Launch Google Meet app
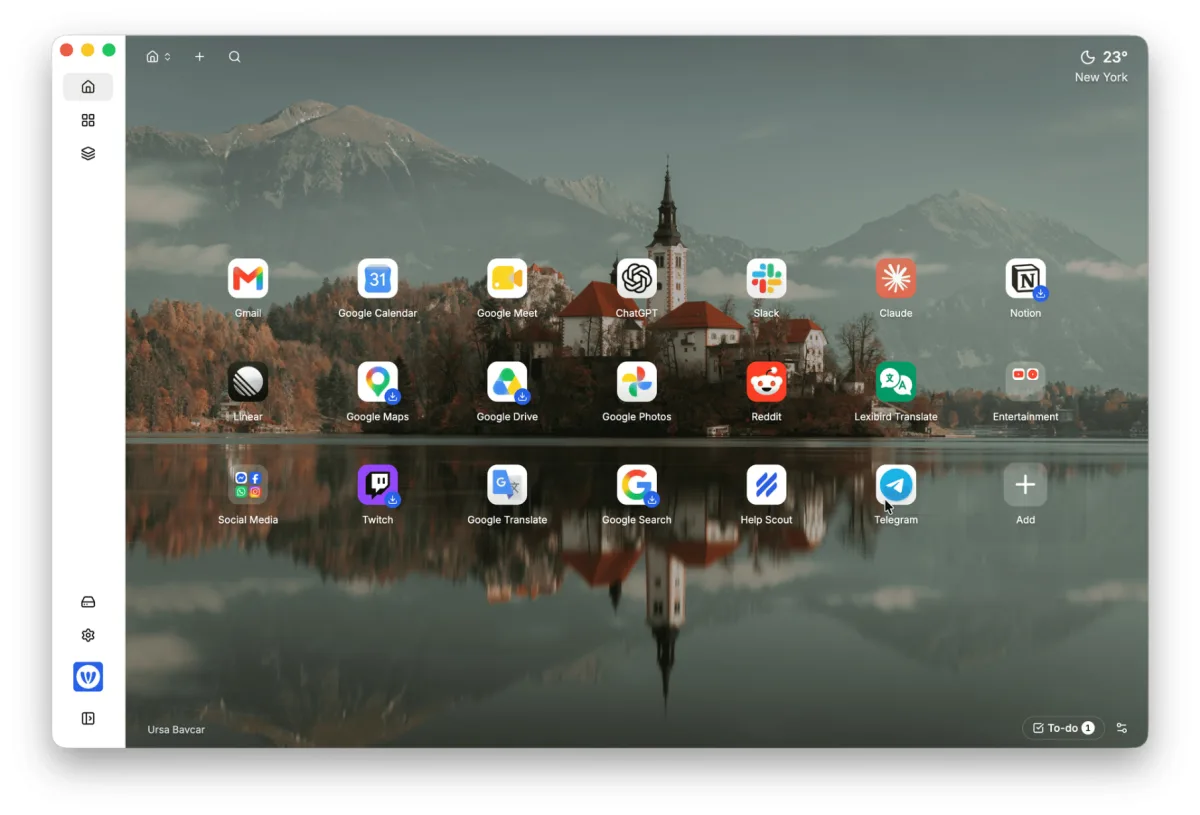This screenshot has width=1200, height=815. [x=507, y=279]
